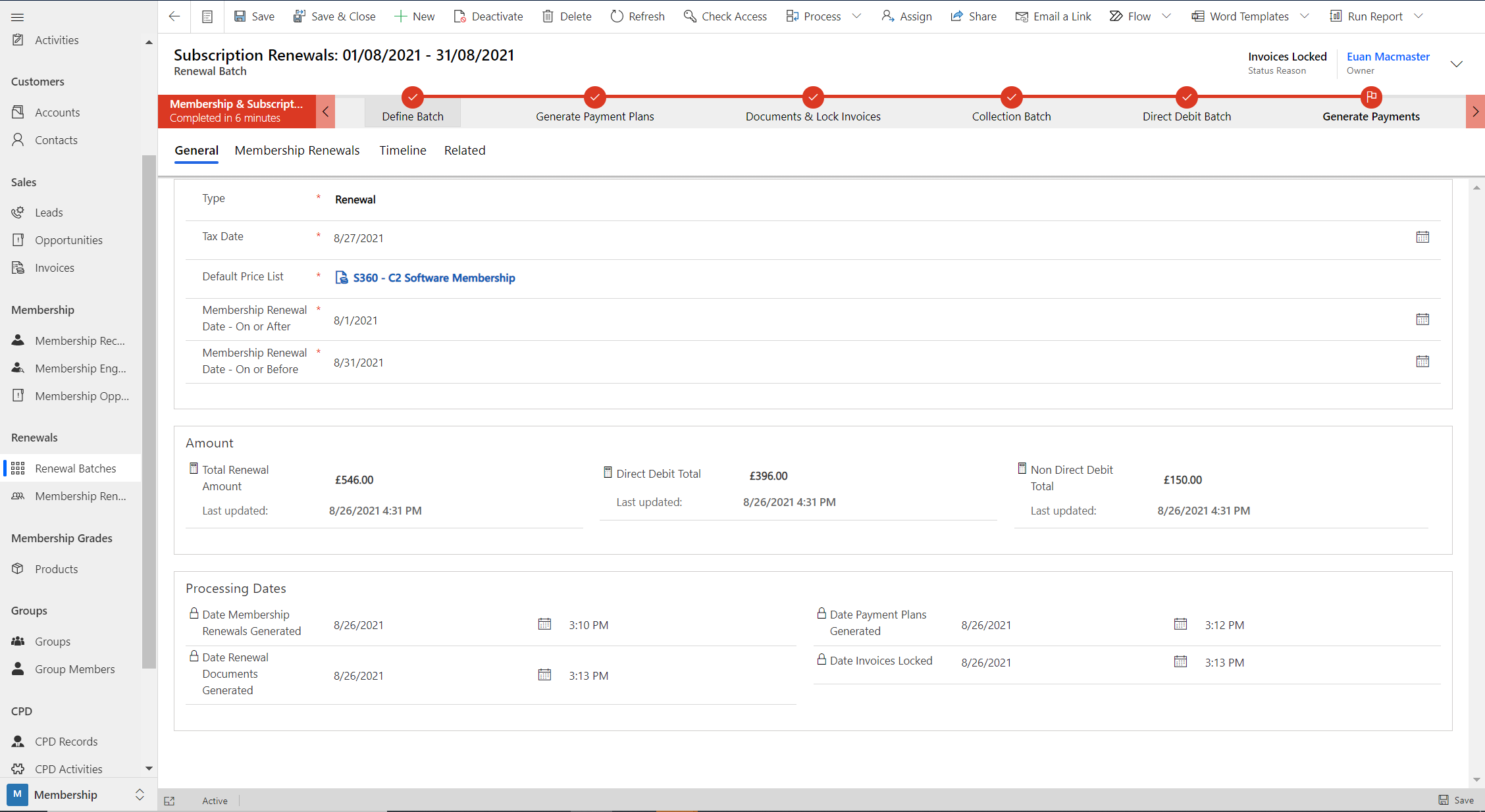Switch to the General tab
Screen dimensions: 1485x812
point(196,150)
